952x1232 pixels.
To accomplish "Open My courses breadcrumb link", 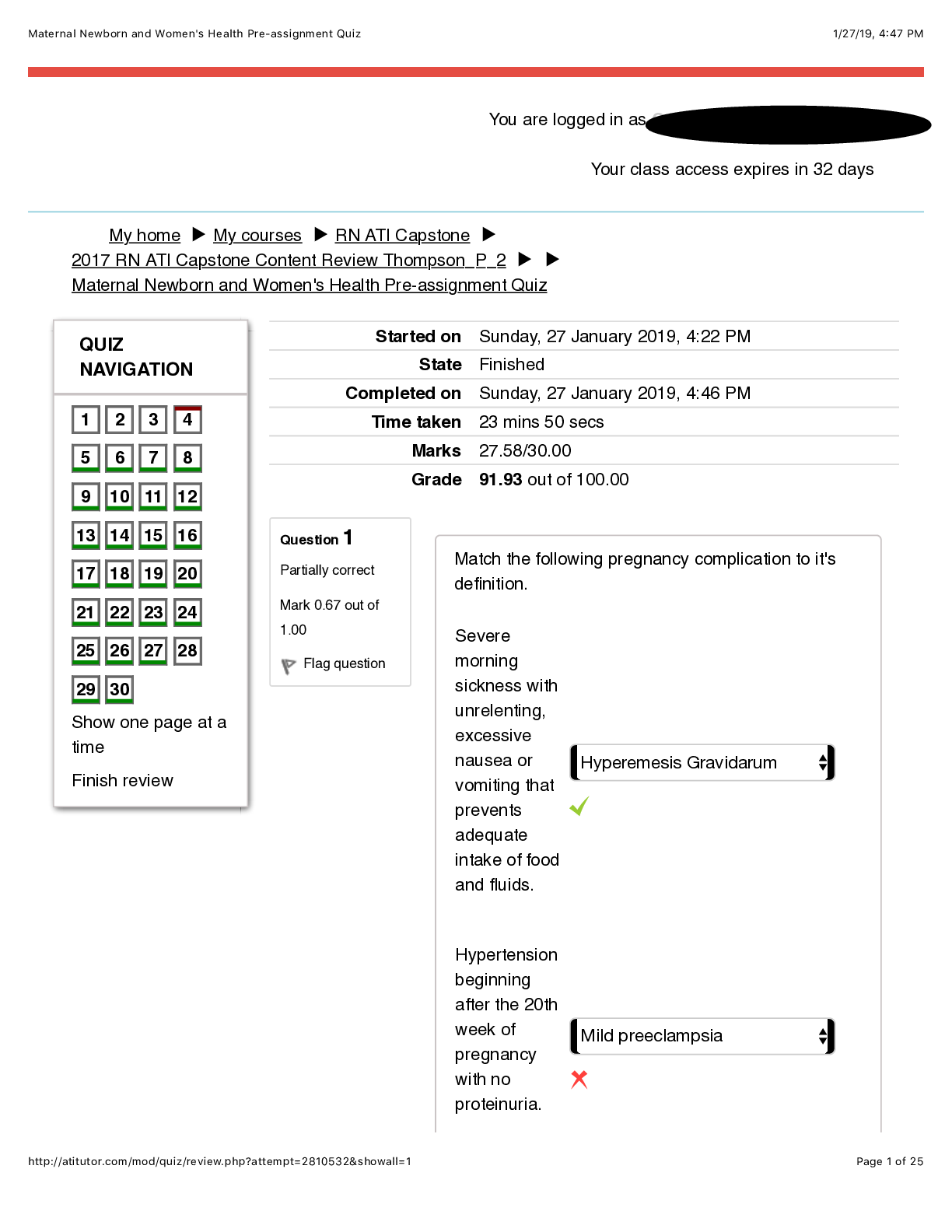I will click(x=257, y=236).
